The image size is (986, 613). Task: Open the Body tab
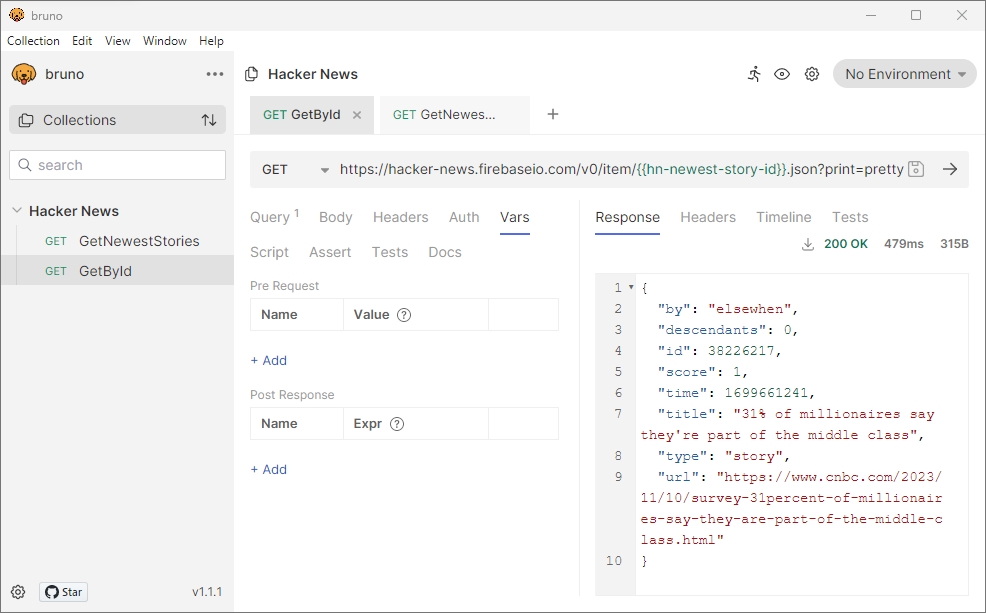coord(335,217)
